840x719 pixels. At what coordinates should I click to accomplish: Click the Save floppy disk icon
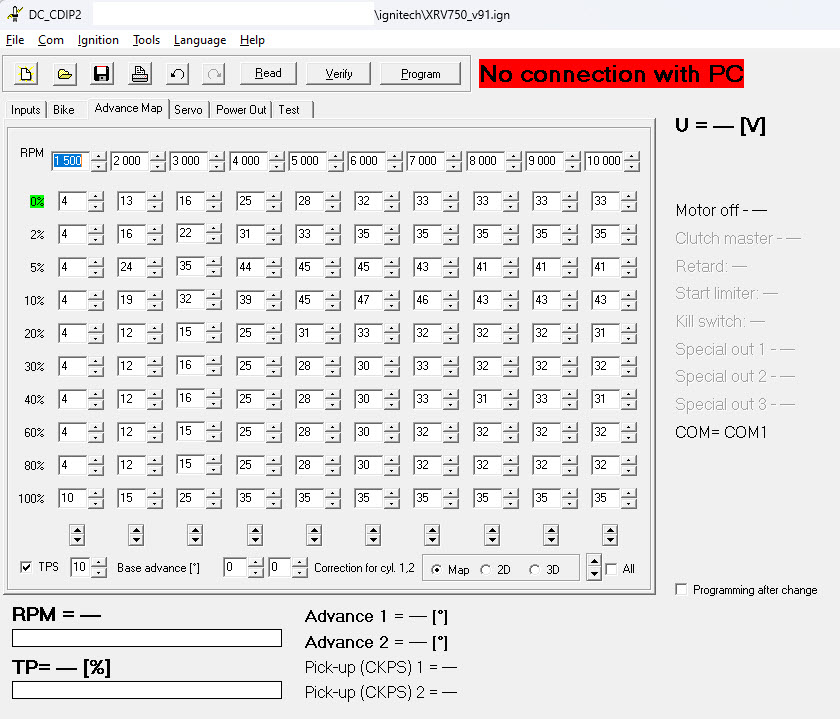point(101,74)
